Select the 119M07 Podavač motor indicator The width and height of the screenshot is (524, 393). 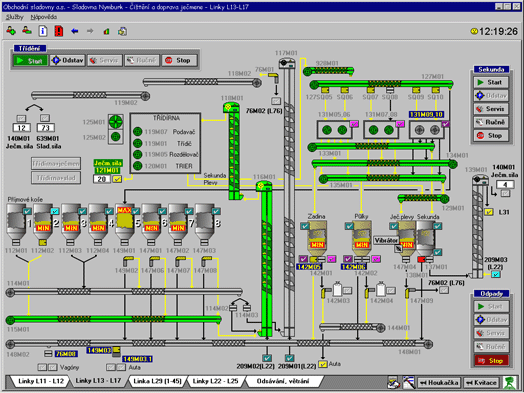[138, 132]
